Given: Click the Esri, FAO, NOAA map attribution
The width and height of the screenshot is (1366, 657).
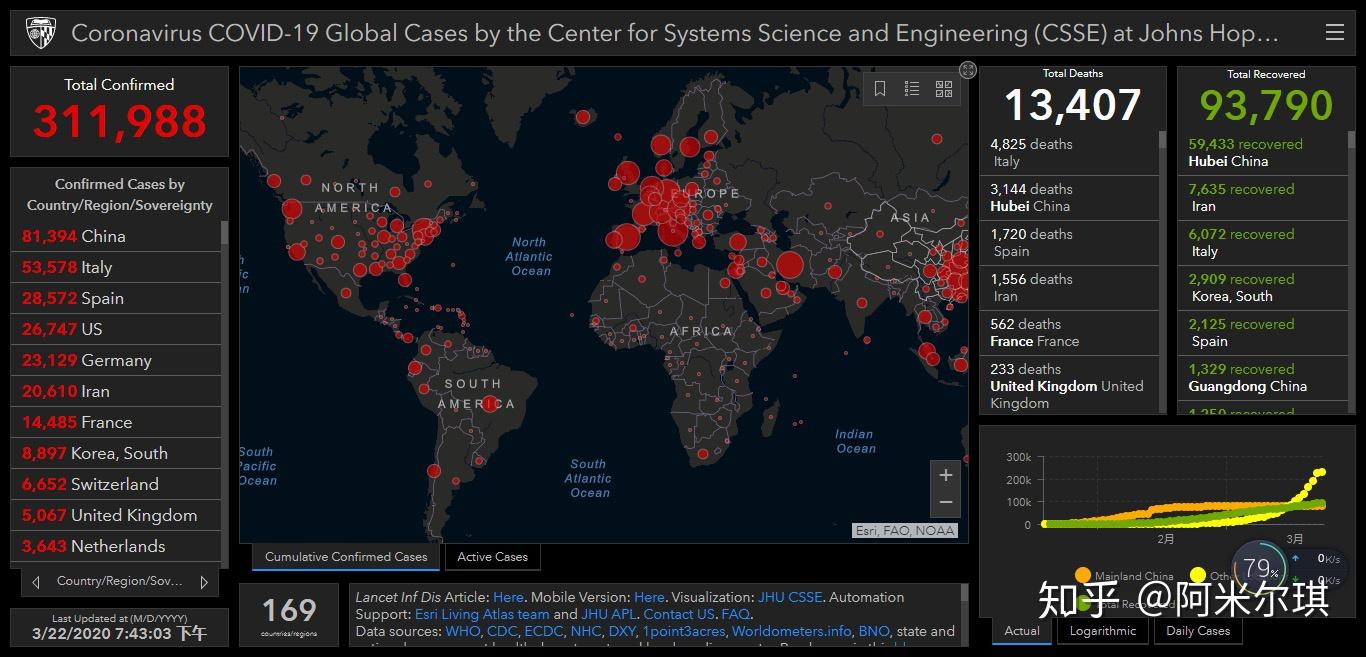Looking at the screenshot, I should point(906,531).
